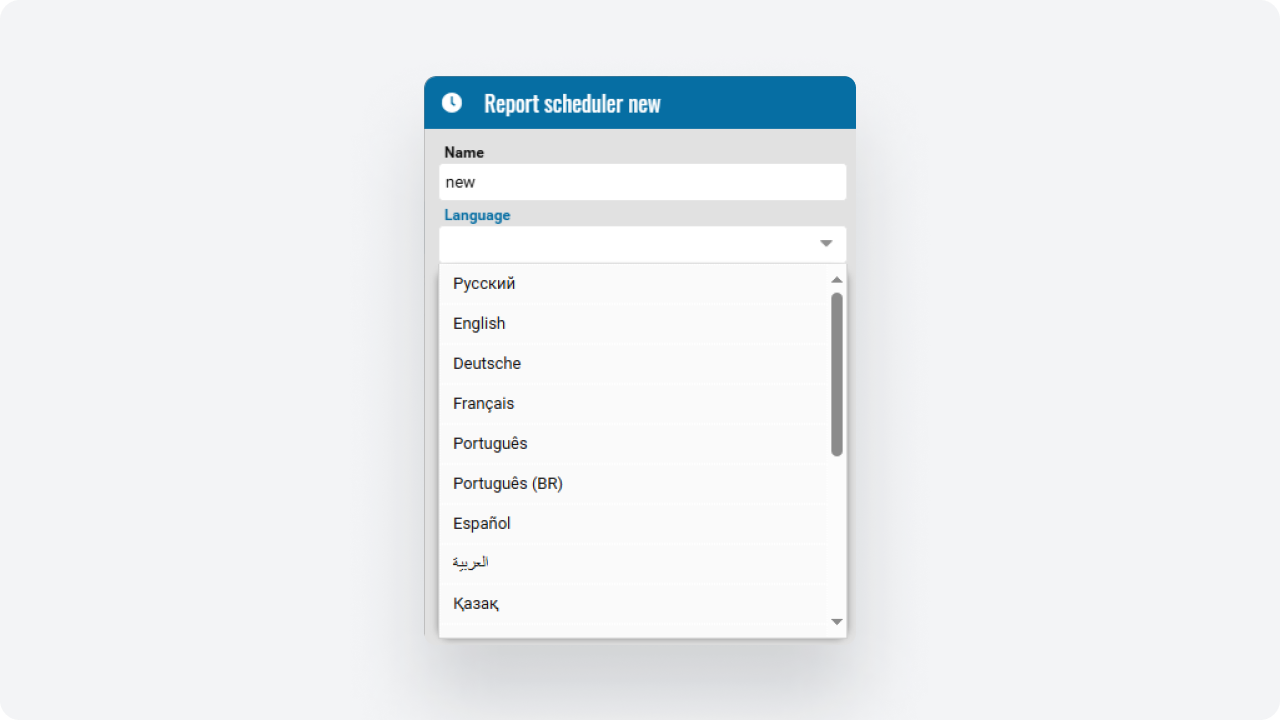Image resolution: width=1280 pixels, height=720 pixels.
Task: Choose Português from the list
Action: (x=490, y=444)
